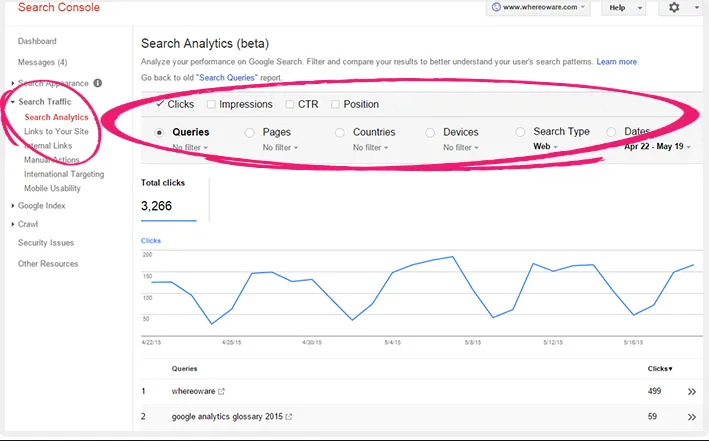Enable the Impressions checkbox
Screen dimensions: 709x441
[x=211, y=104]
